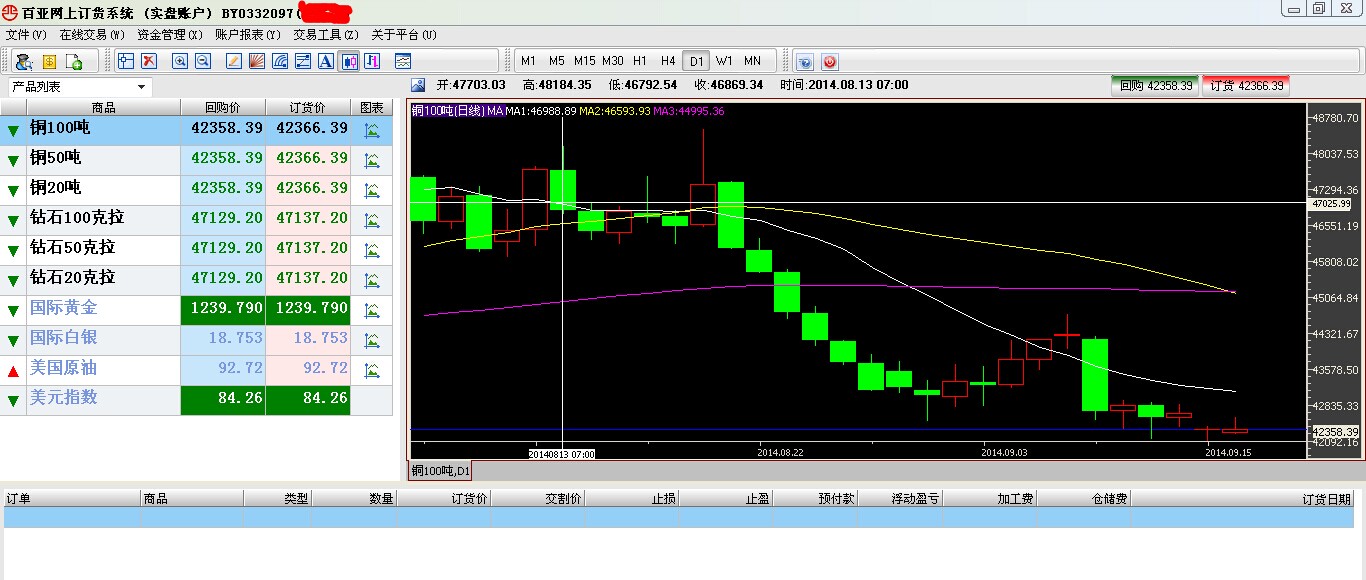Viewport: 1366px width, 580px height.
Task: Select the Fibonacci arcs tool
Action: point(280,61)
